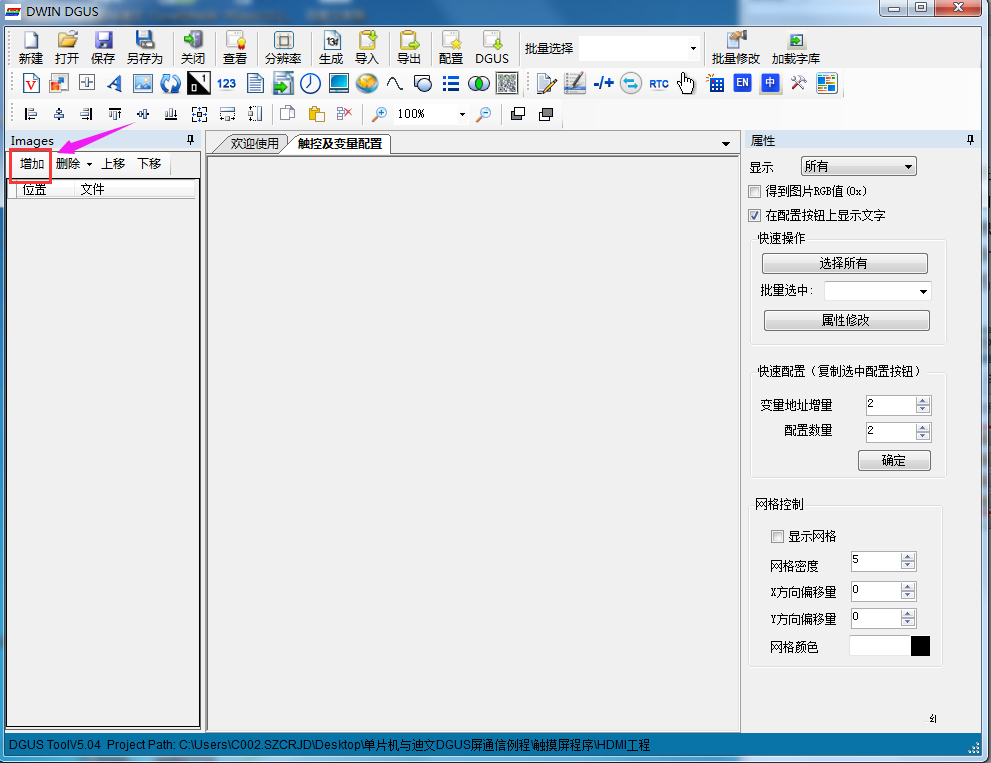Click the 生成 (Generate) icon
This screenshot has height=763, width=991.
pos(331,48)
